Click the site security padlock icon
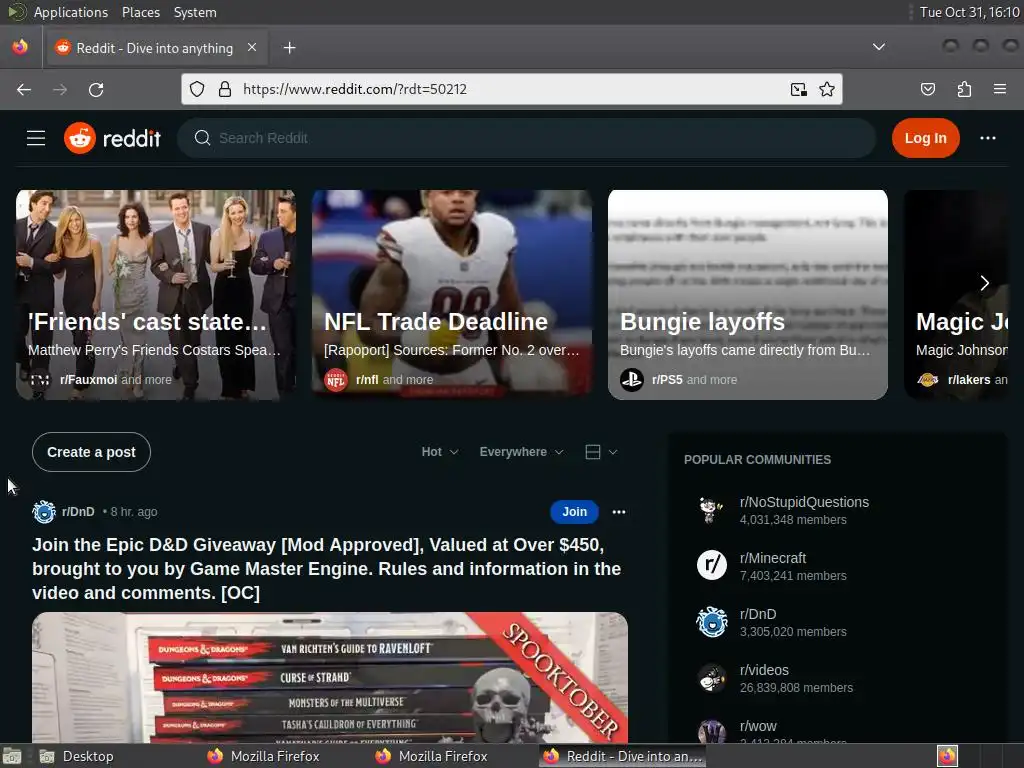Image resolution: width=1024 pixels, height=768 pixels. coord(225,89)
